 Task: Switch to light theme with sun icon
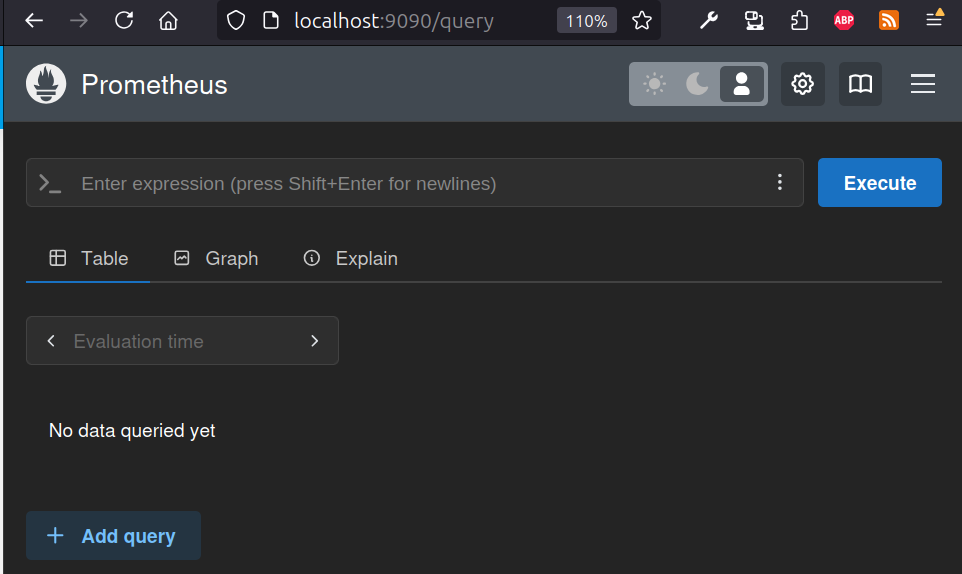coord(654,84)
